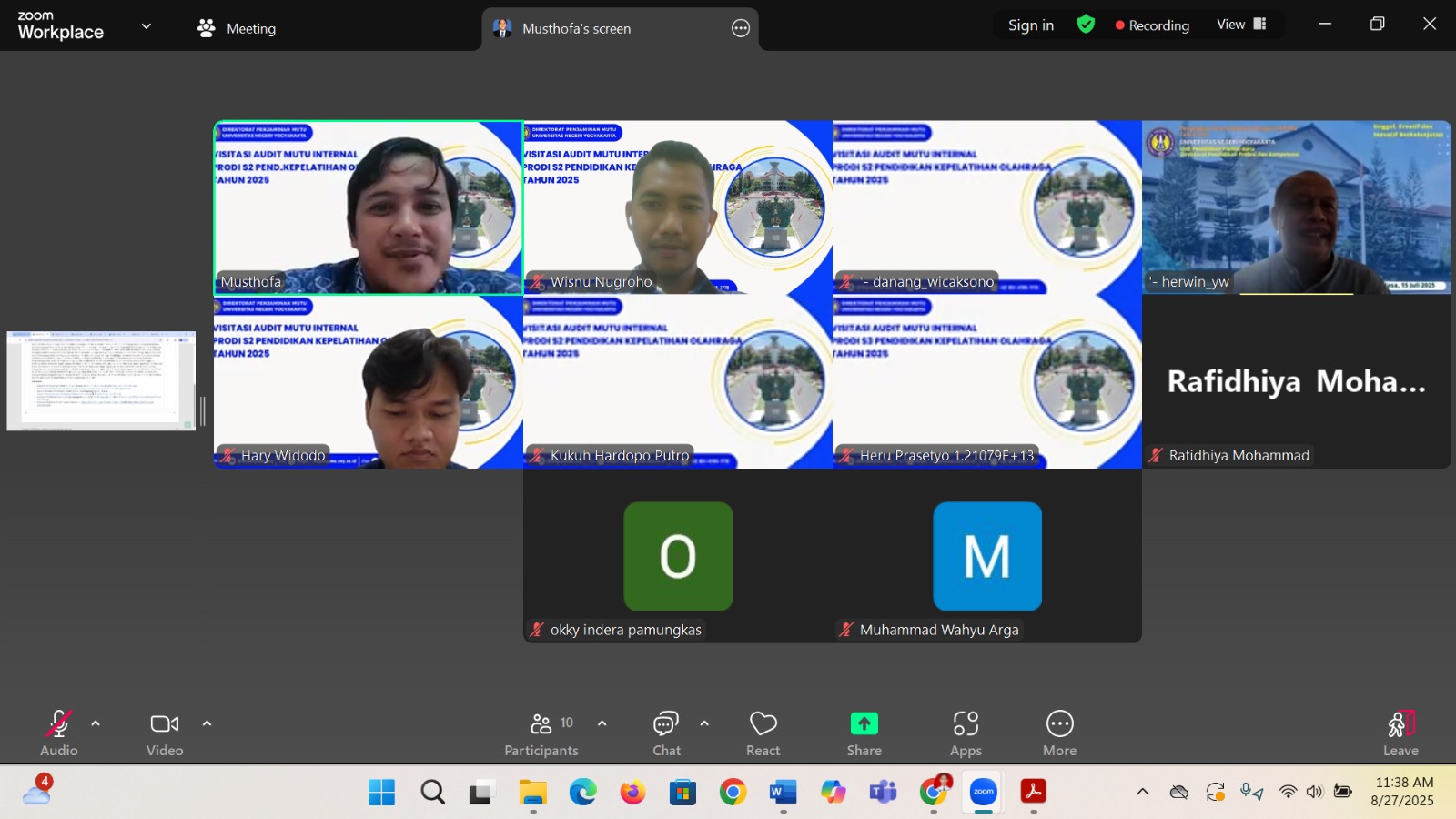Image resolution: width=1456 pixels, height=819 pixels.
Task: Toggle the camera with Video button
Action: pyautogui.click(x=165, y=724)
